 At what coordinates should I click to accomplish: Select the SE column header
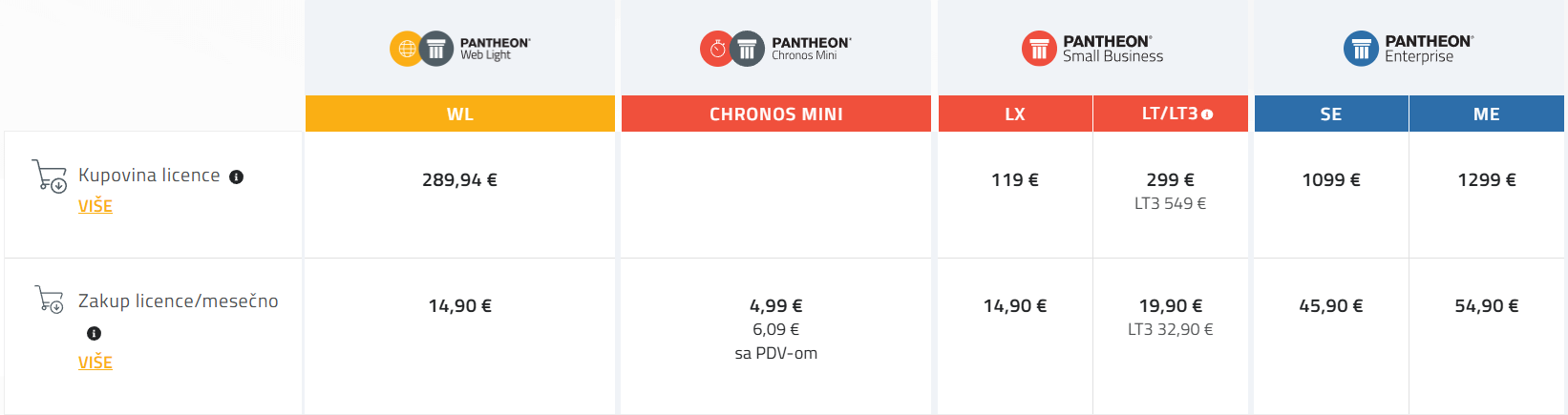click(x=1331, y=114)
